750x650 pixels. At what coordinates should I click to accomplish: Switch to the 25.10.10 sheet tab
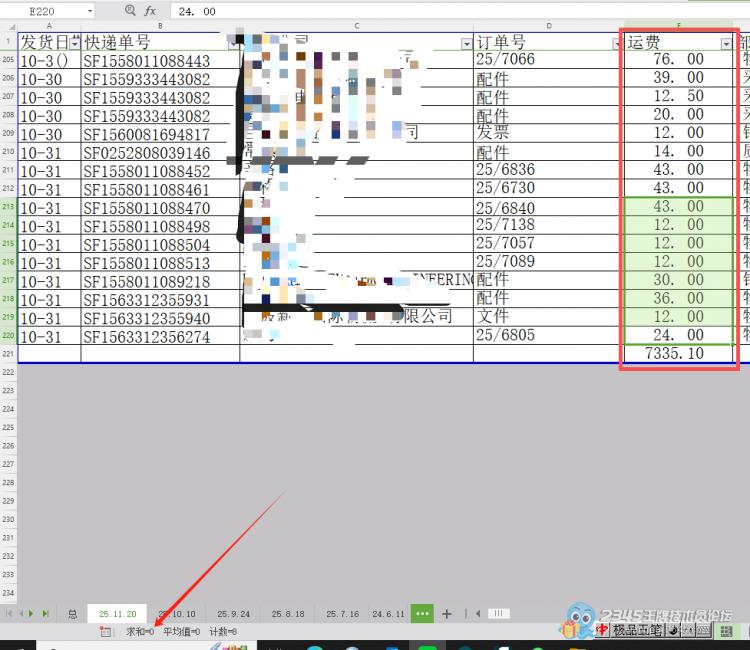176,613
